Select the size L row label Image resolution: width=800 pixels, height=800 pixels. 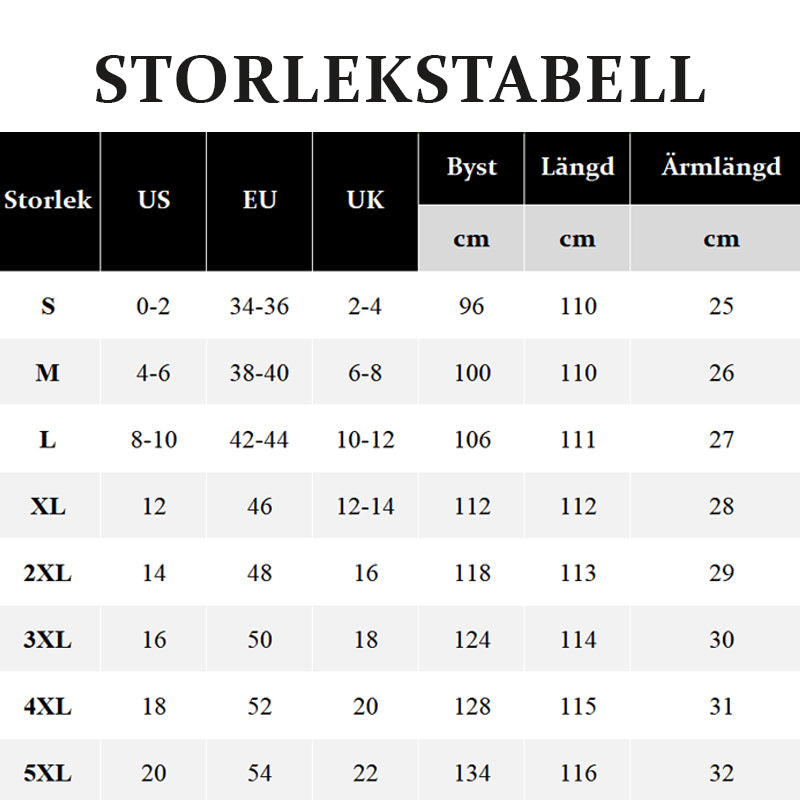[47, 440]
